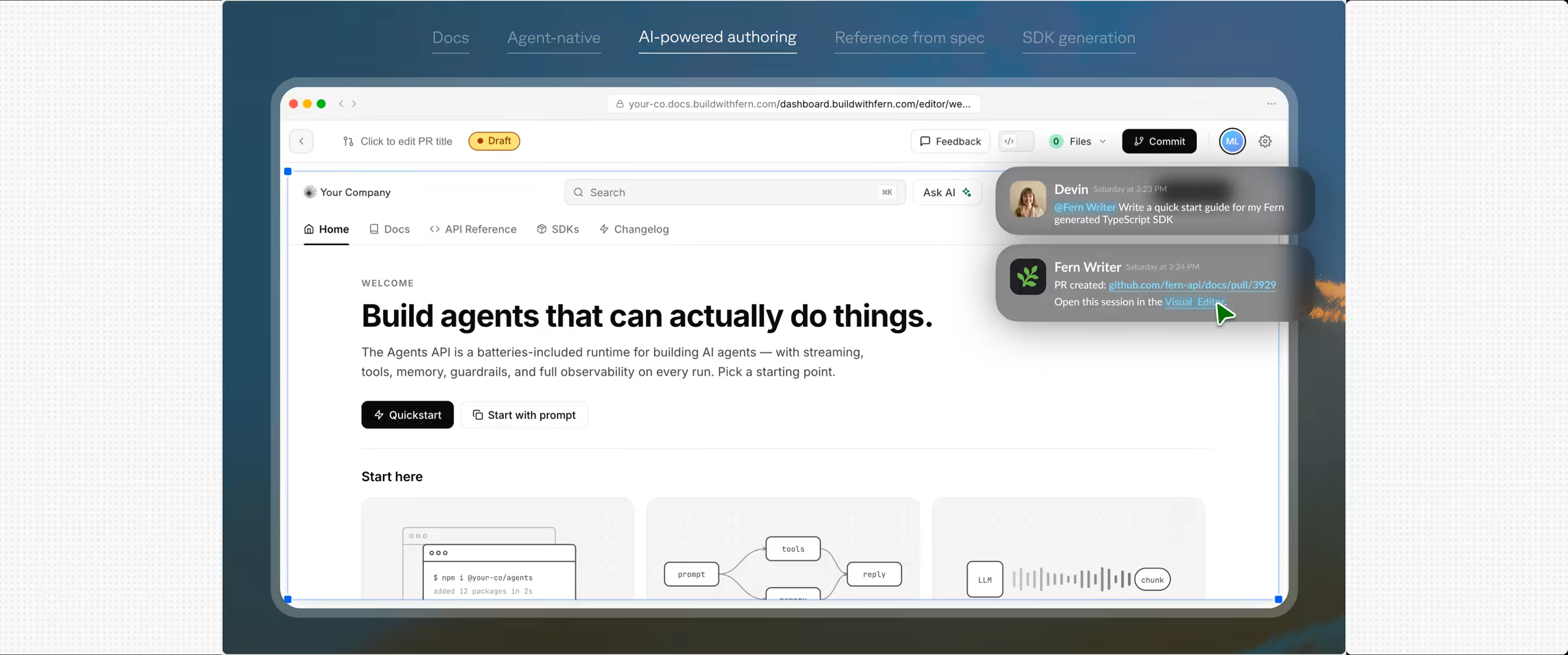This screenshot has width=1568, height=655.
Task: Select the Agent-native top tab
Action: [x=554, y=38]
